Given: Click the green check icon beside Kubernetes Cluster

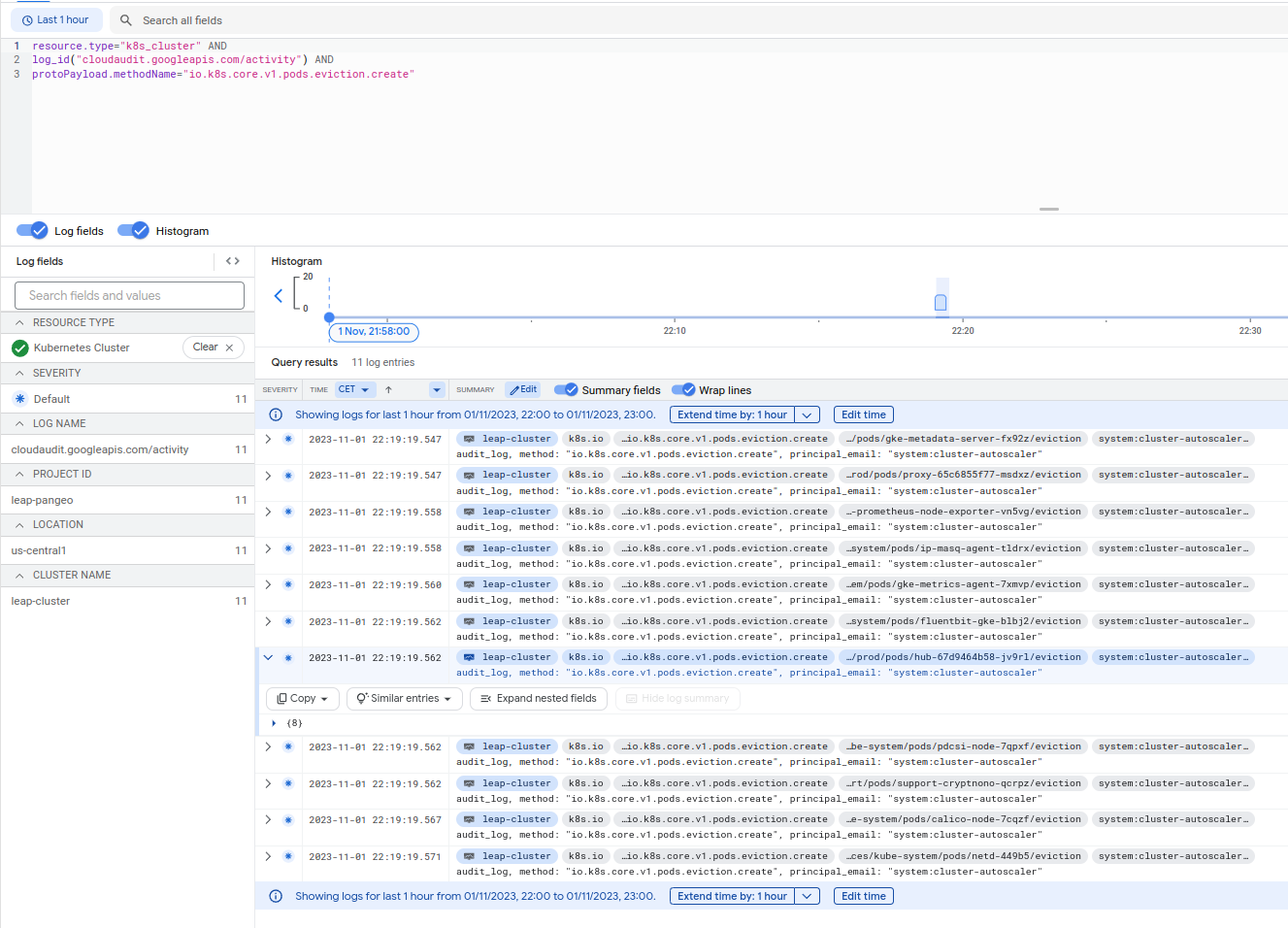Looking at the screenshot, I should point(22,347).
